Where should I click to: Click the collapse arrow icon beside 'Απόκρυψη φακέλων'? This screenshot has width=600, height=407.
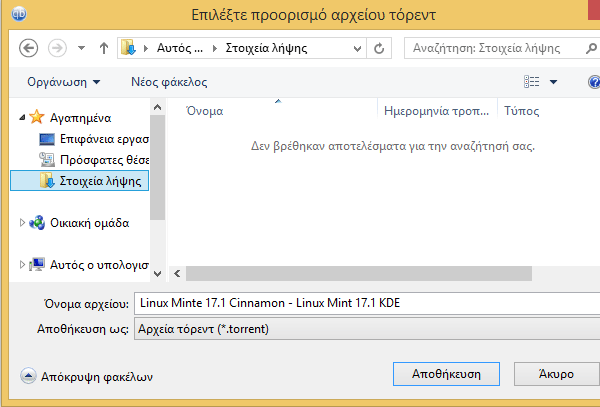(28, 376)
